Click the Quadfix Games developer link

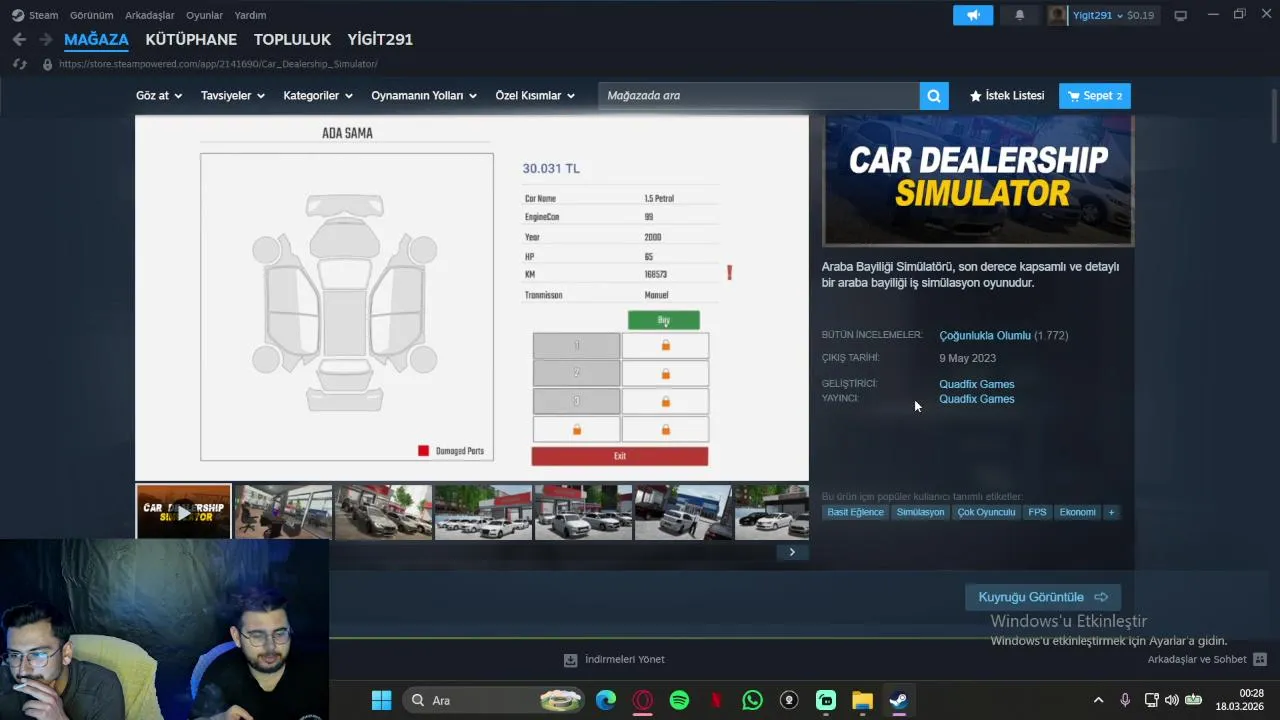point(976,384)
